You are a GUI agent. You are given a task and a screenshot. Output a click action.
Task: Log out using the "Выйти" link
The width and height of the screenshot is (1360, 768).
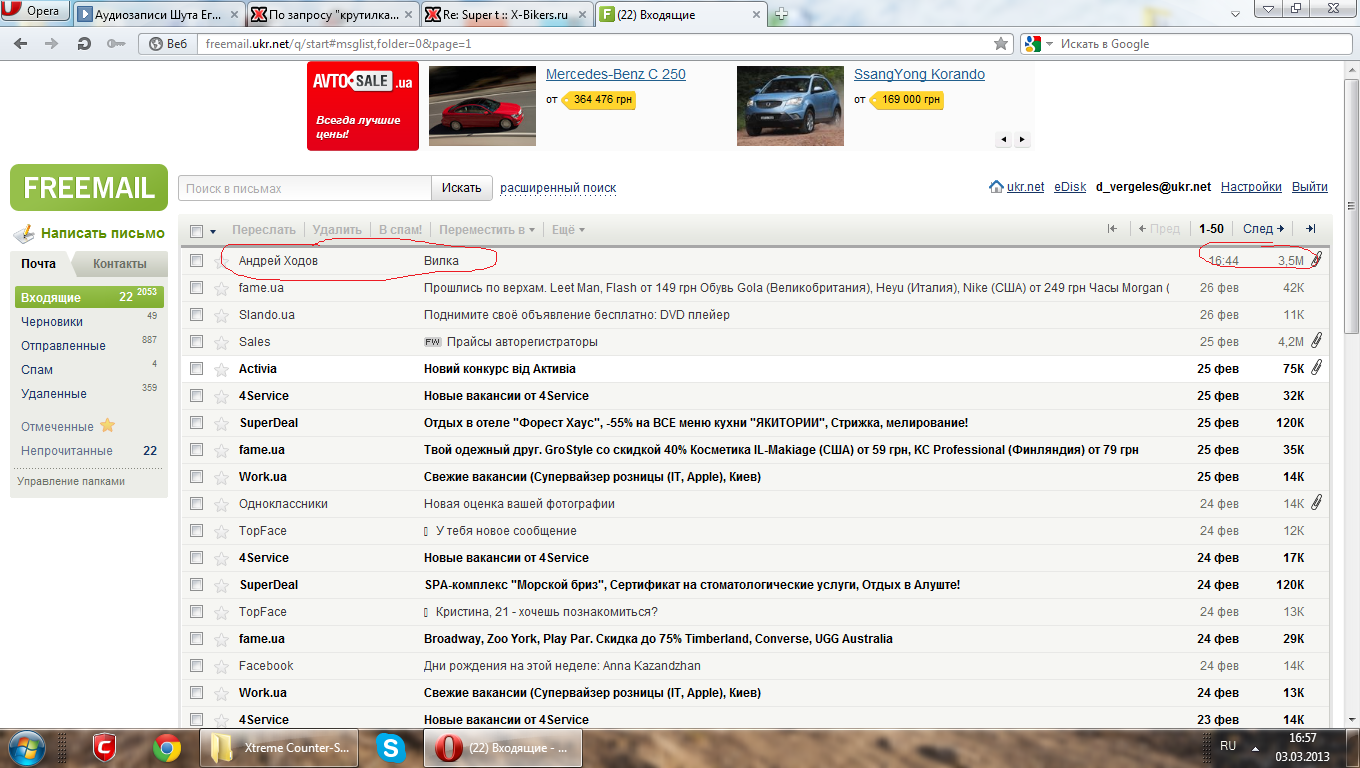pos(1310,187)
